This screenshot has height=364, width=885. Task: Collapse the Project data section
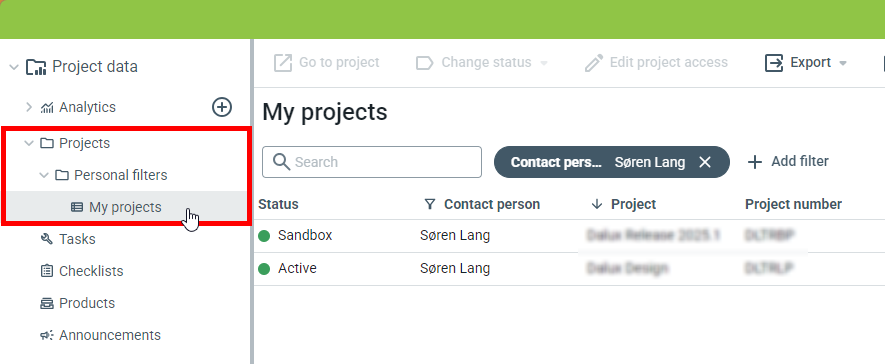point(14,67)
